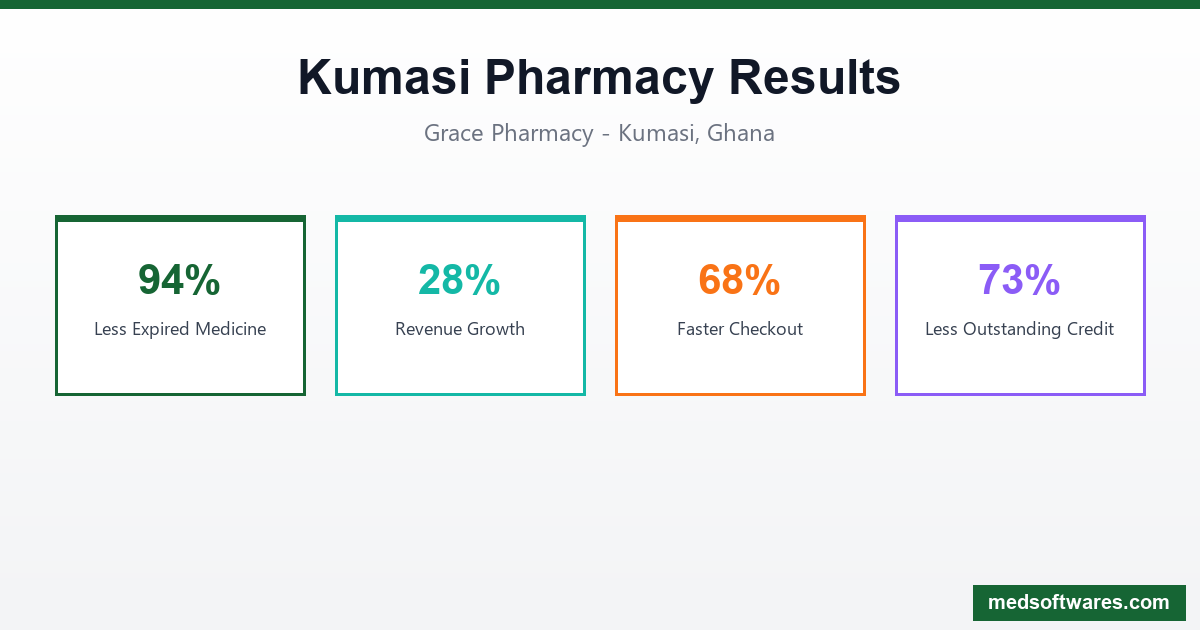Screen dimensions: 1200x630
Task: Click the purple 73% statistic
Action: pyautogui.click(x=1019, y=280)
